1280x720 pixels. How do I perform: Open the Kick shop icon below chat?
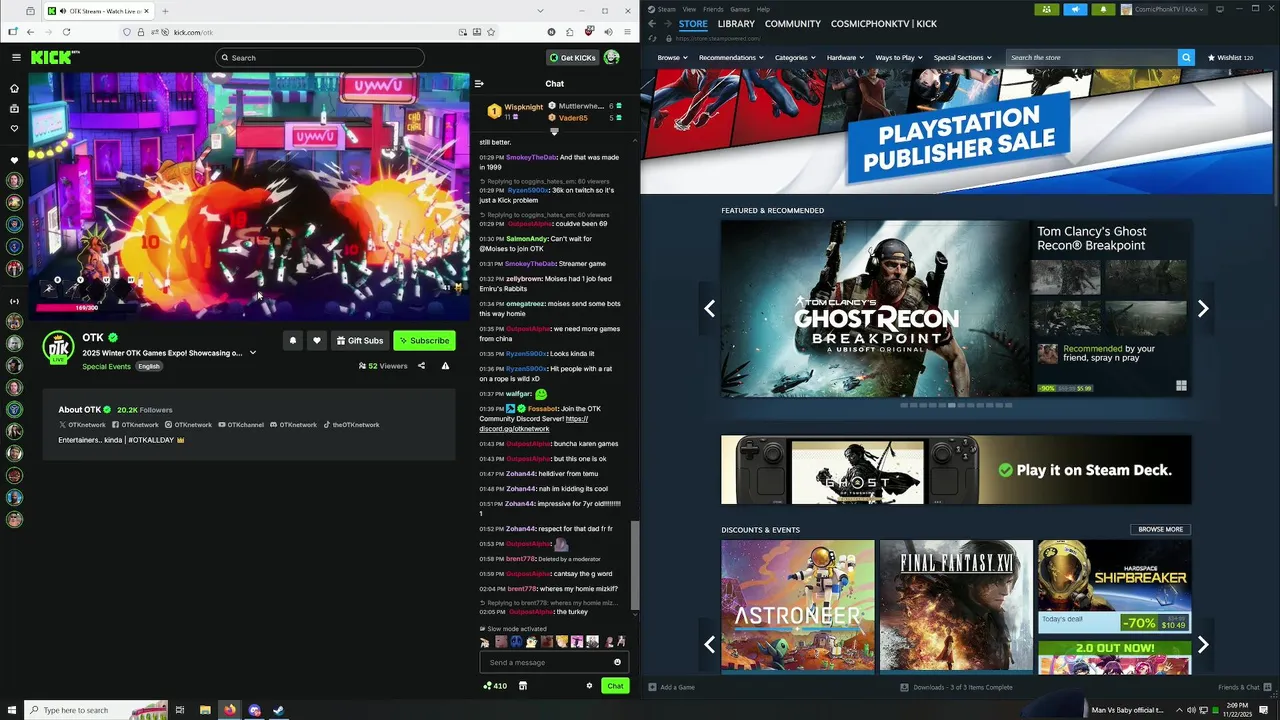(523, 686)
